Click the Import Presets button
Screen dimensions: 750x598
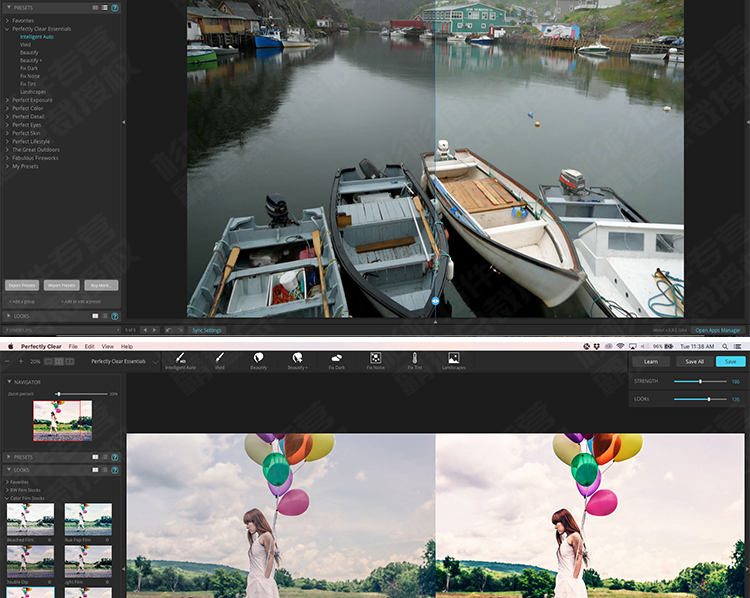[x=62, y=286]
